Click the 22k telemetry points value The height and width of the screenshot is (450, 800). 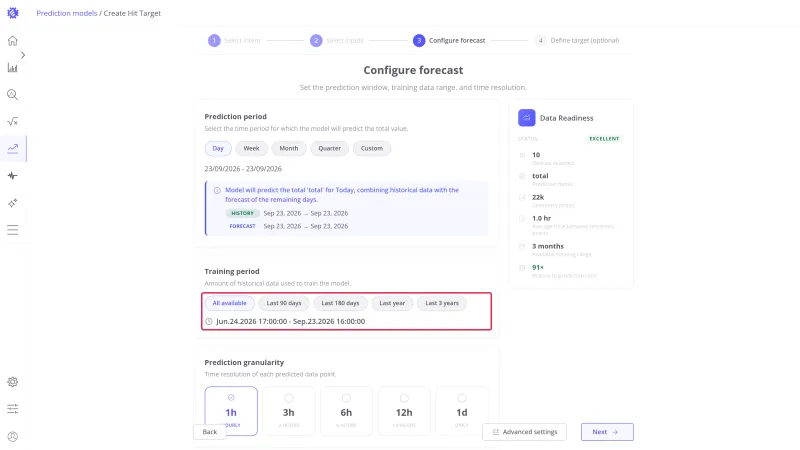click(538, 197)
